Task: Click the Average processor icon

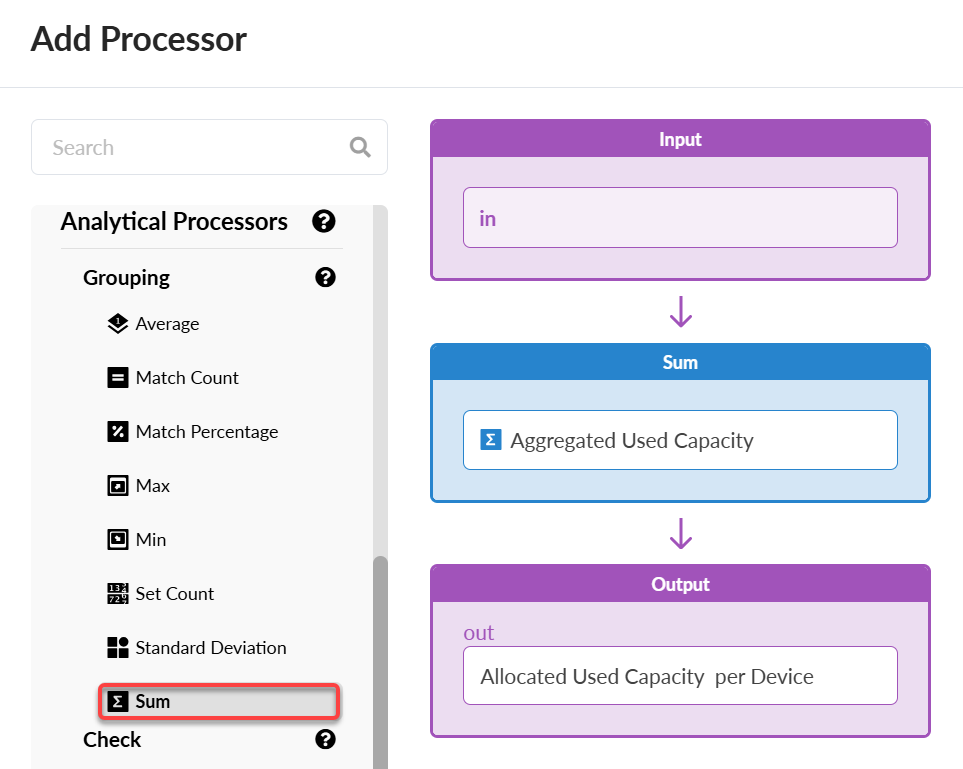Action: [x=117, y=324]
